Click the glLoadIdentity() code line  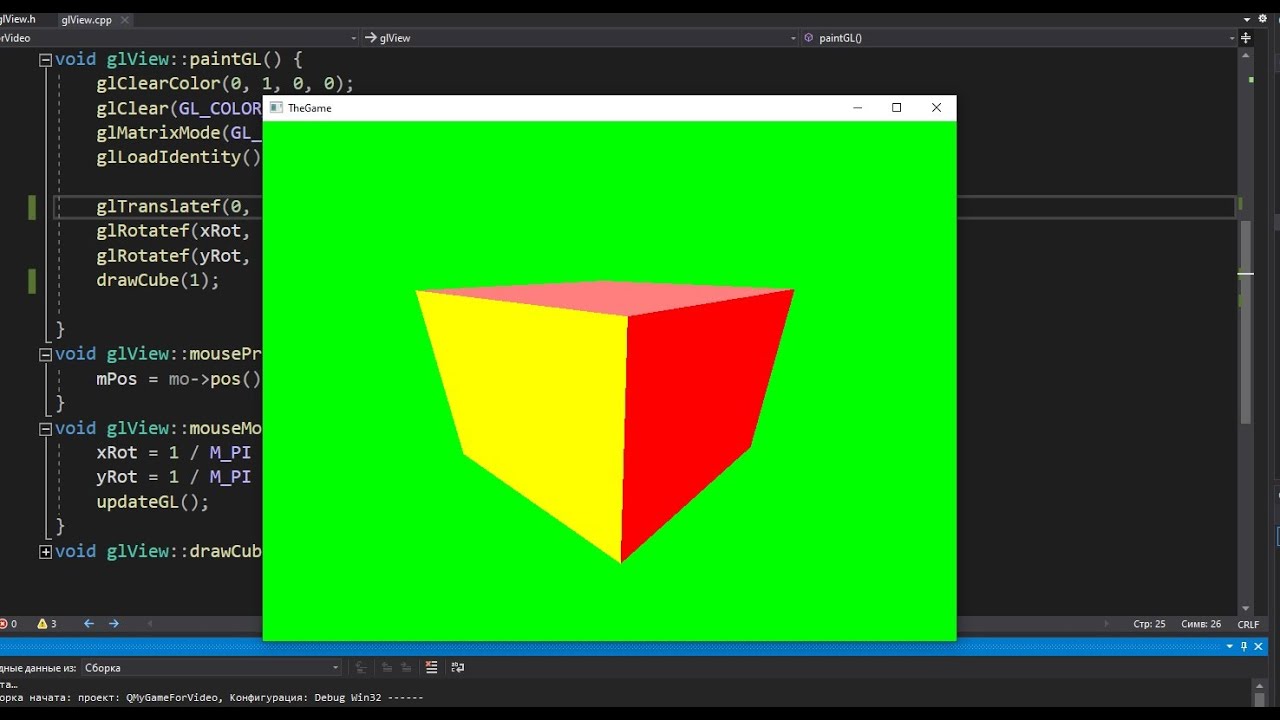click(179, 158)
